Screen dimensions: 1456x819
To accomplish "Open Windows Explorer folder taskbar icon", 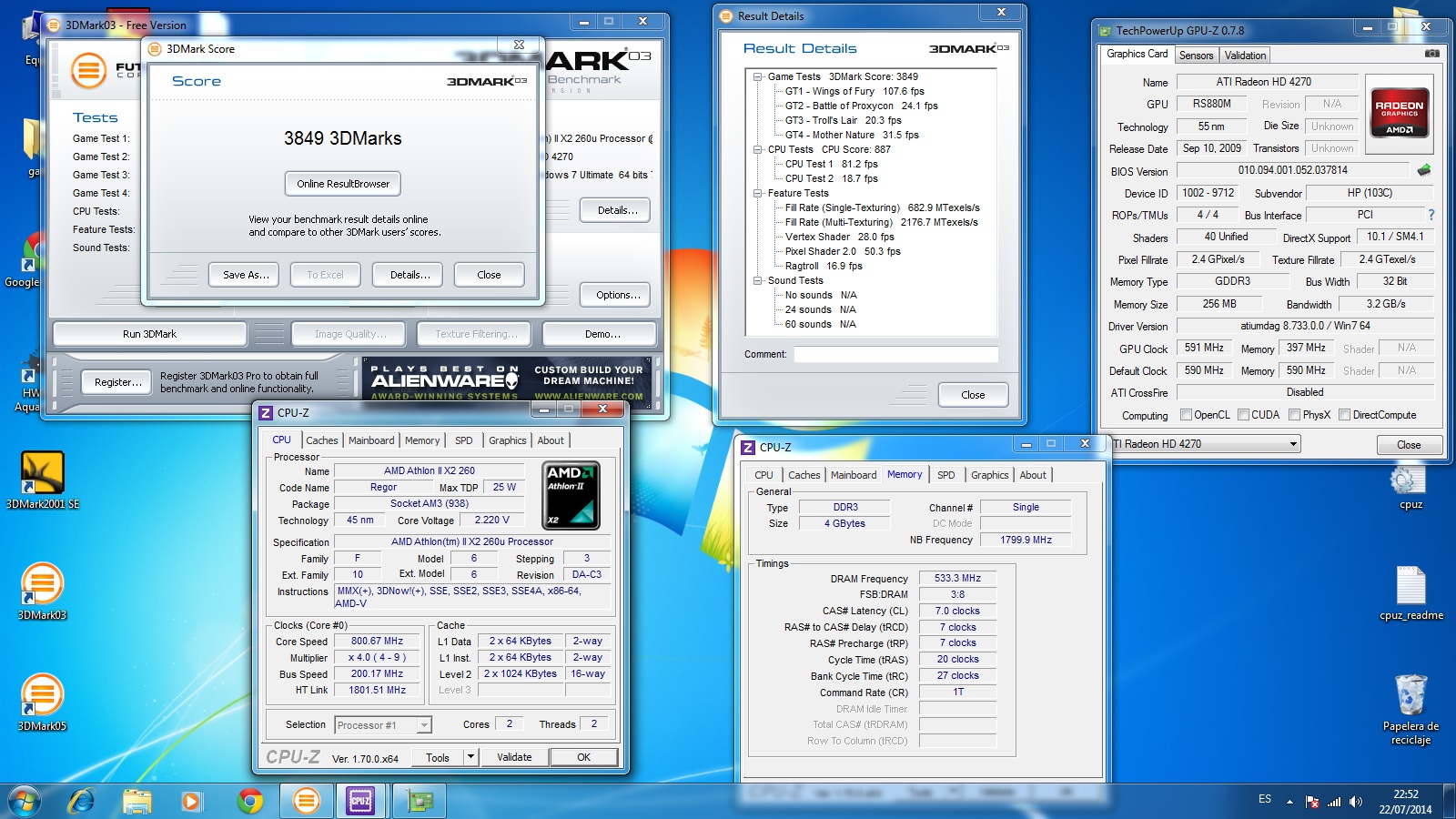I will 136,801.
